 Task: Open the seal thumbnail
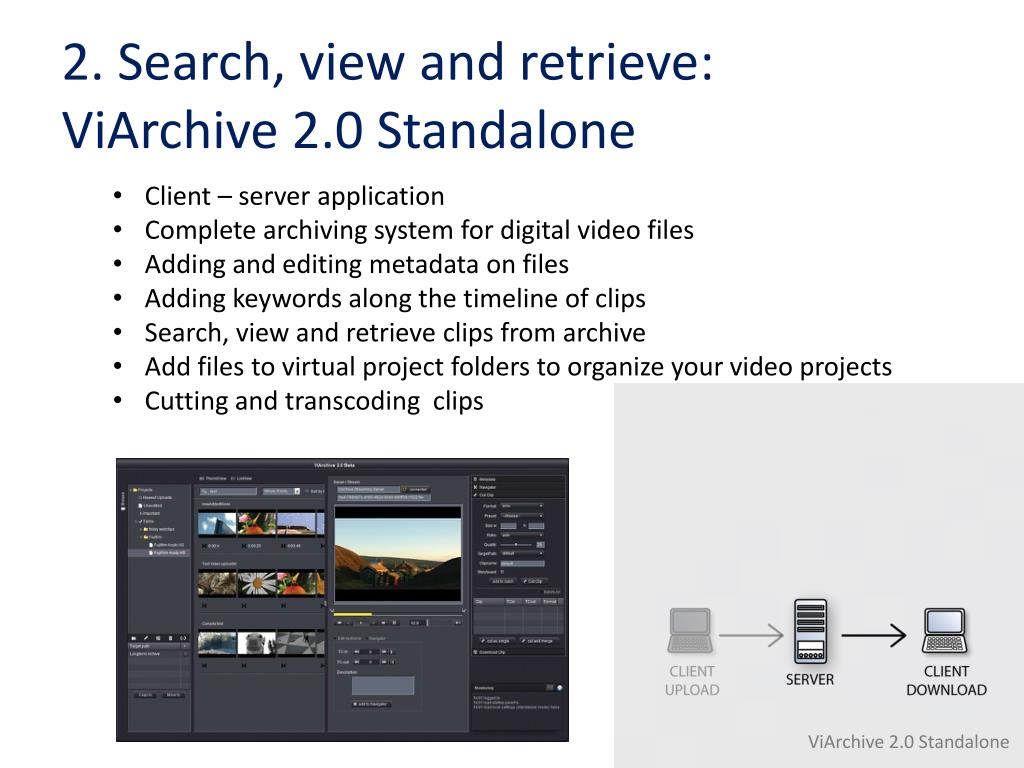click(x=257, y=643)
